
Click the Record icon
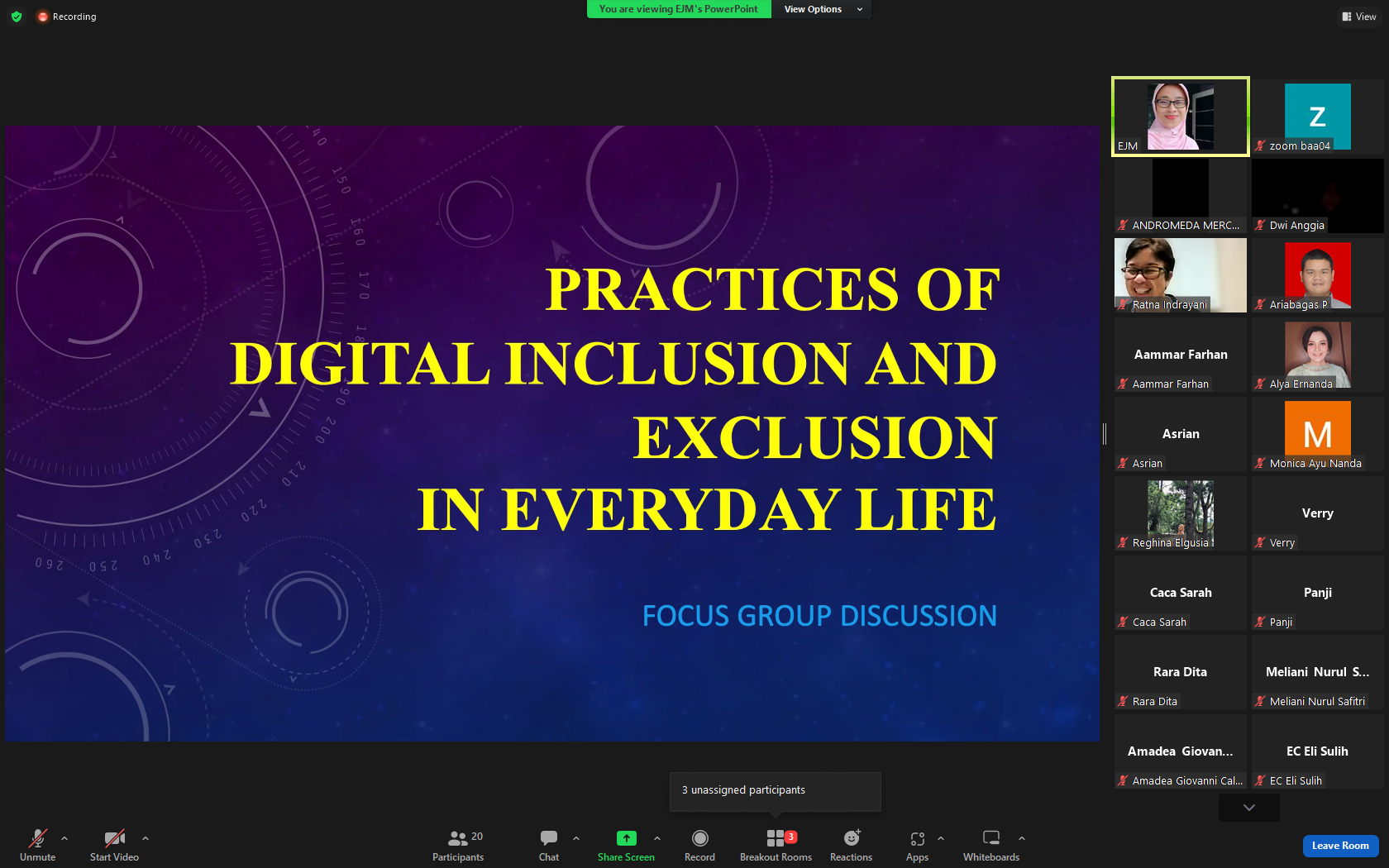pos(699,838)
